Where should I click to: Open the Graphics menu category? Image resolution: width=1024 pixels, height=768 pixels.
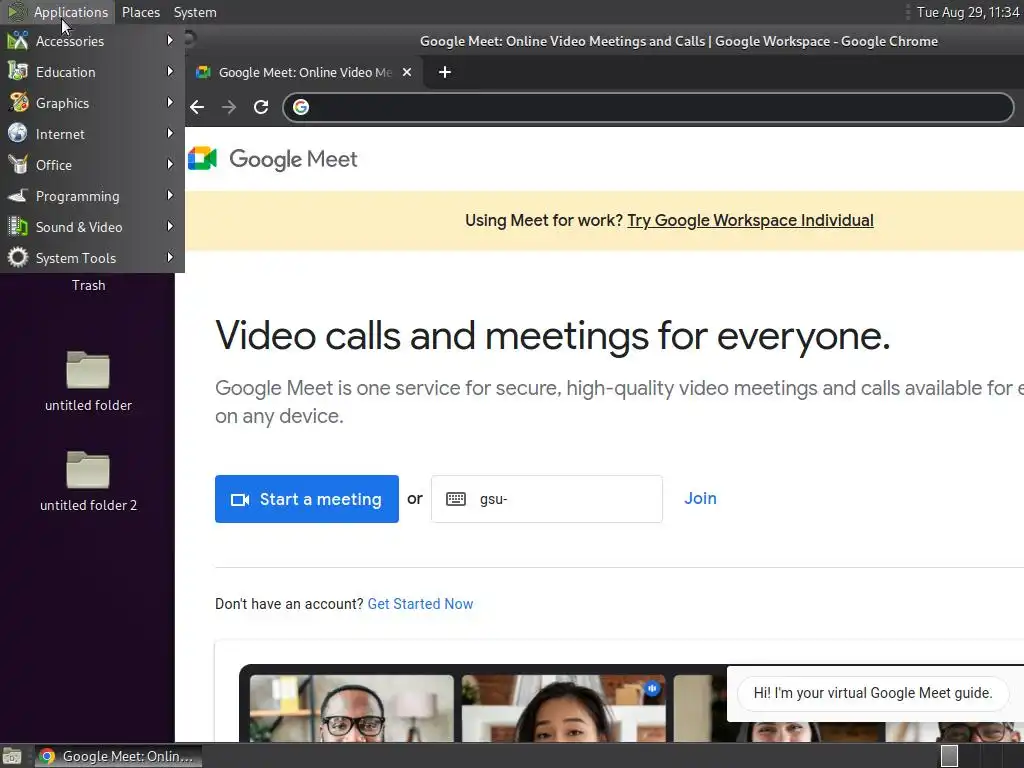(x=92, y=103)
